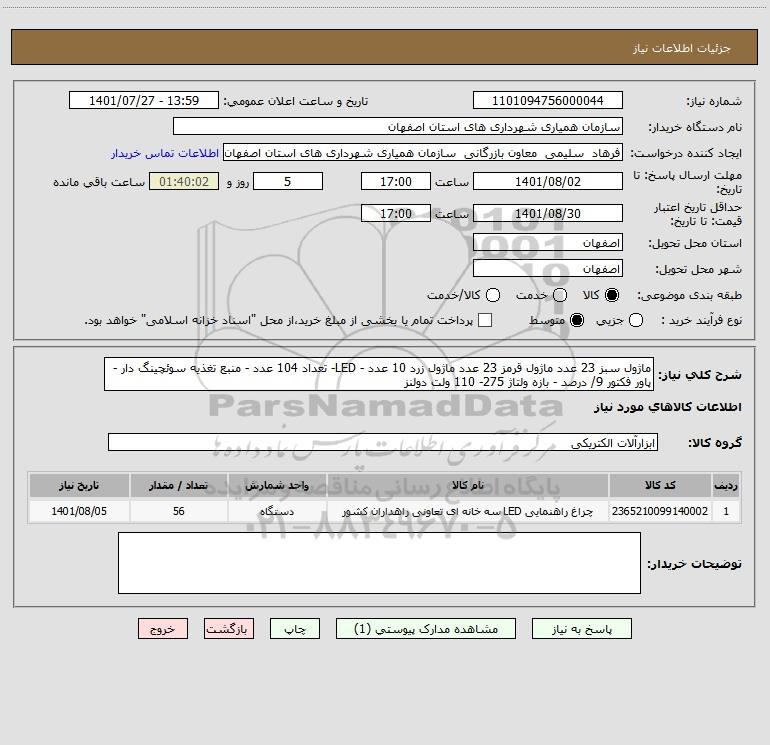
Task: Click the remaining time counter 01:40:02
Action: (x=184, y=181)
